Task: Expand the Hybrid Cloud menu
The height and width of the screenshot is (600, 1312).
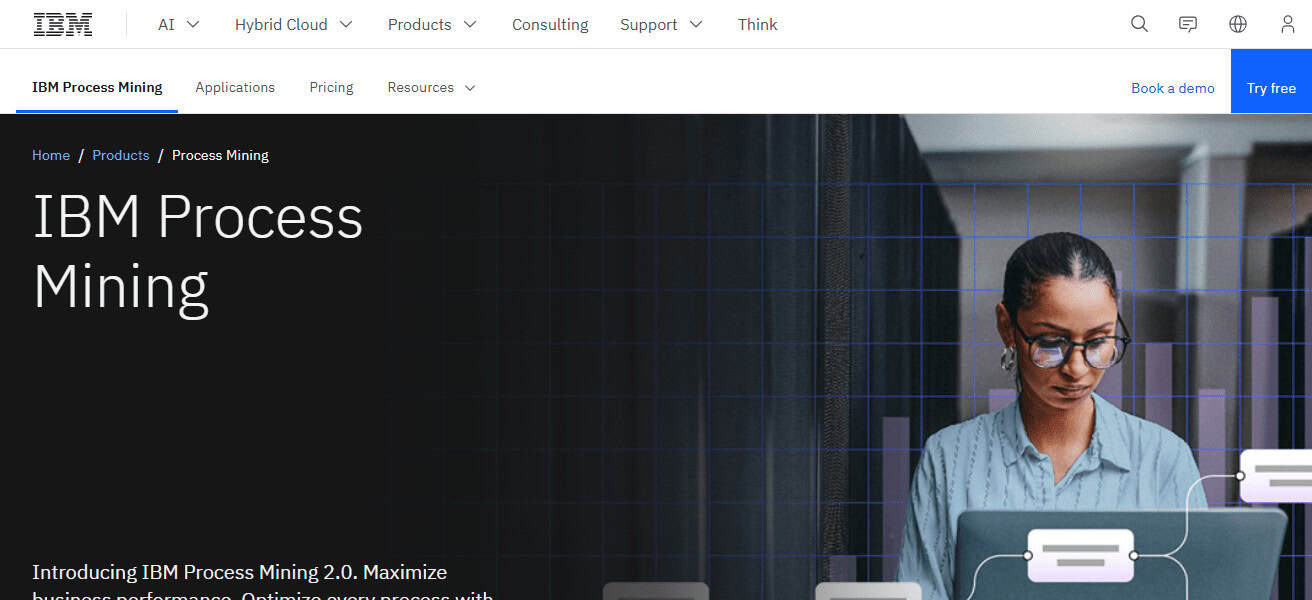Action: point(294,24)
